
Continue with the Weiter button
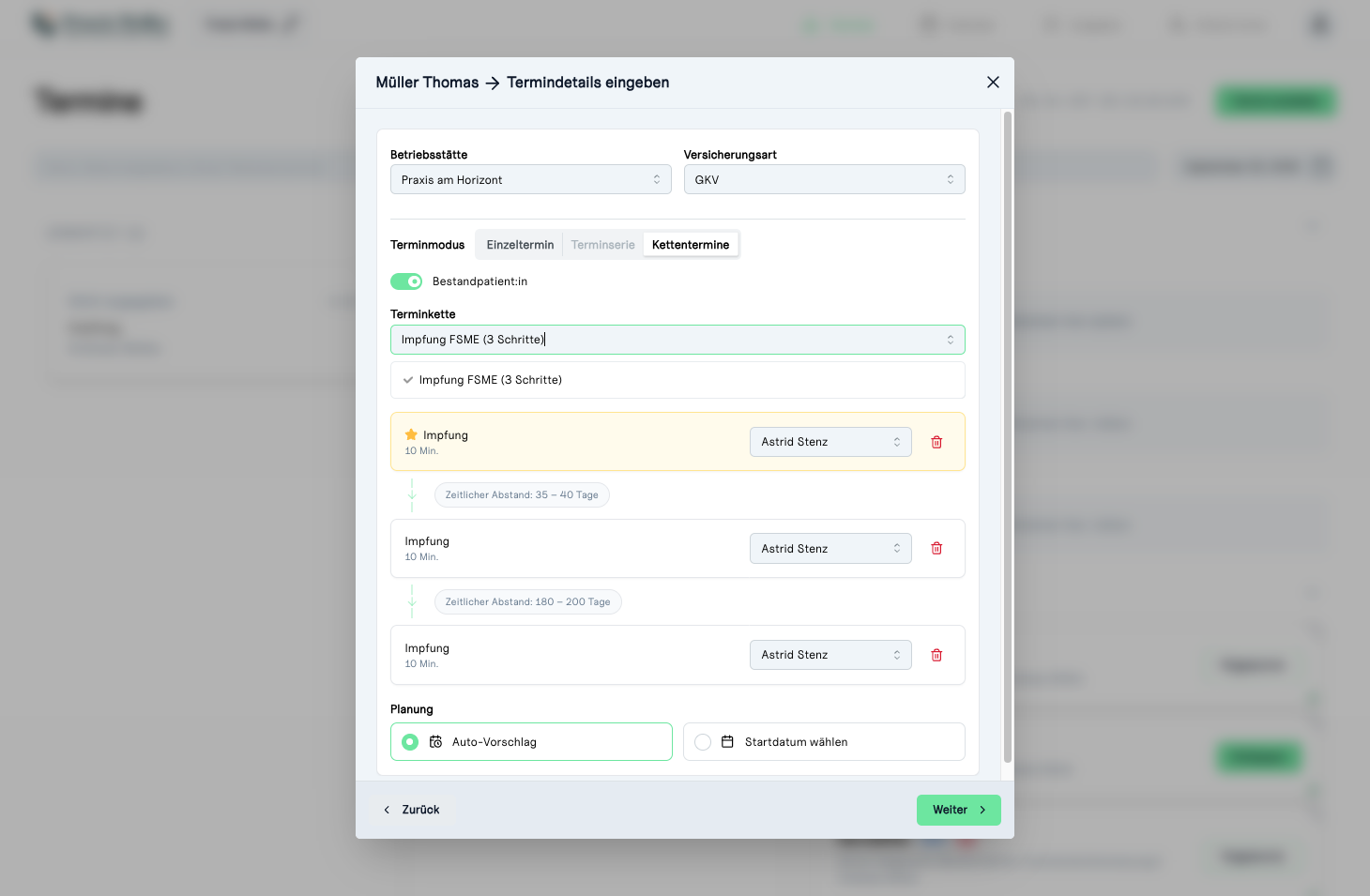(959, 810)
